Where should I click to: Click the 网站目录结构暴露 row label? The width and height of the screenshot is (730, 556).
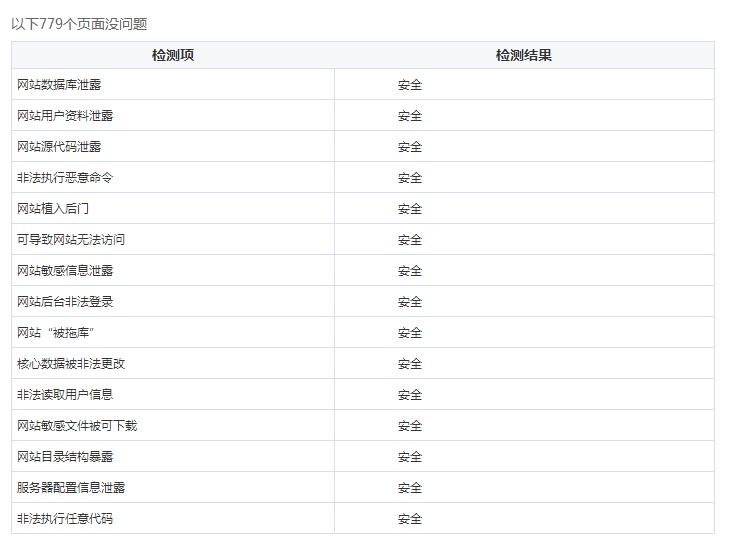point(65,457)
